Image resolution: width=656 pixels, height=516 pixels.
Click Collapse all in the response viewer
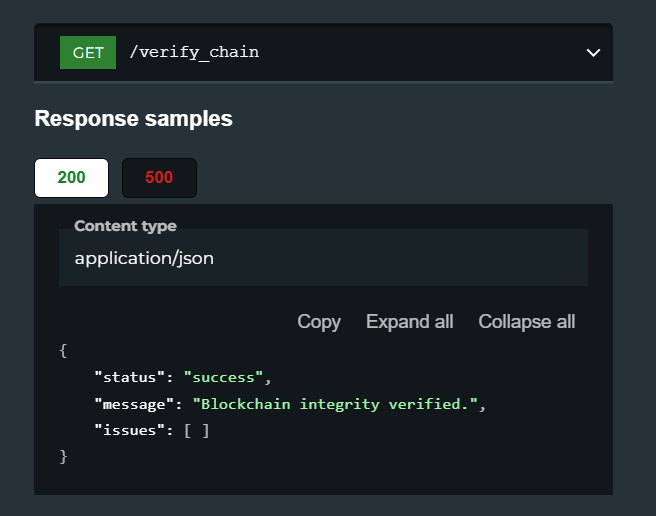[x=527, y=322]
